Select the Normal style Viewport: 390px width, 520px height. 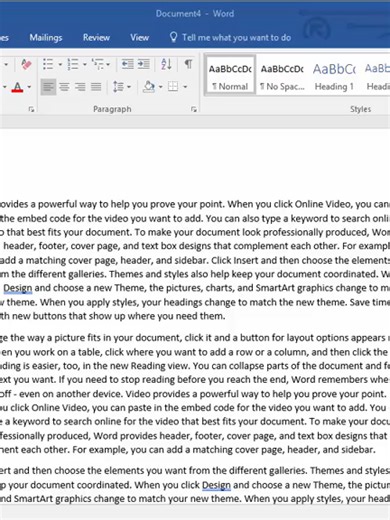click(230, 76)
